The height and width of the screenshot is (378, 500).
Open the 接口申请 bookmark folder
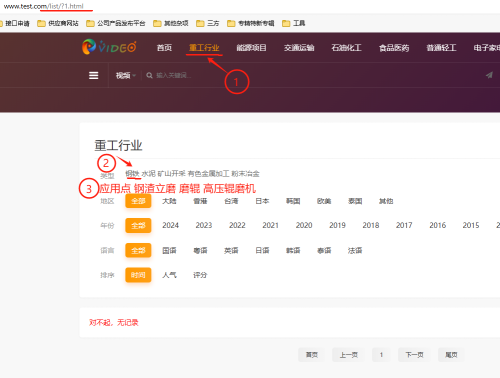pyautogui.click(x=15, y=23)
